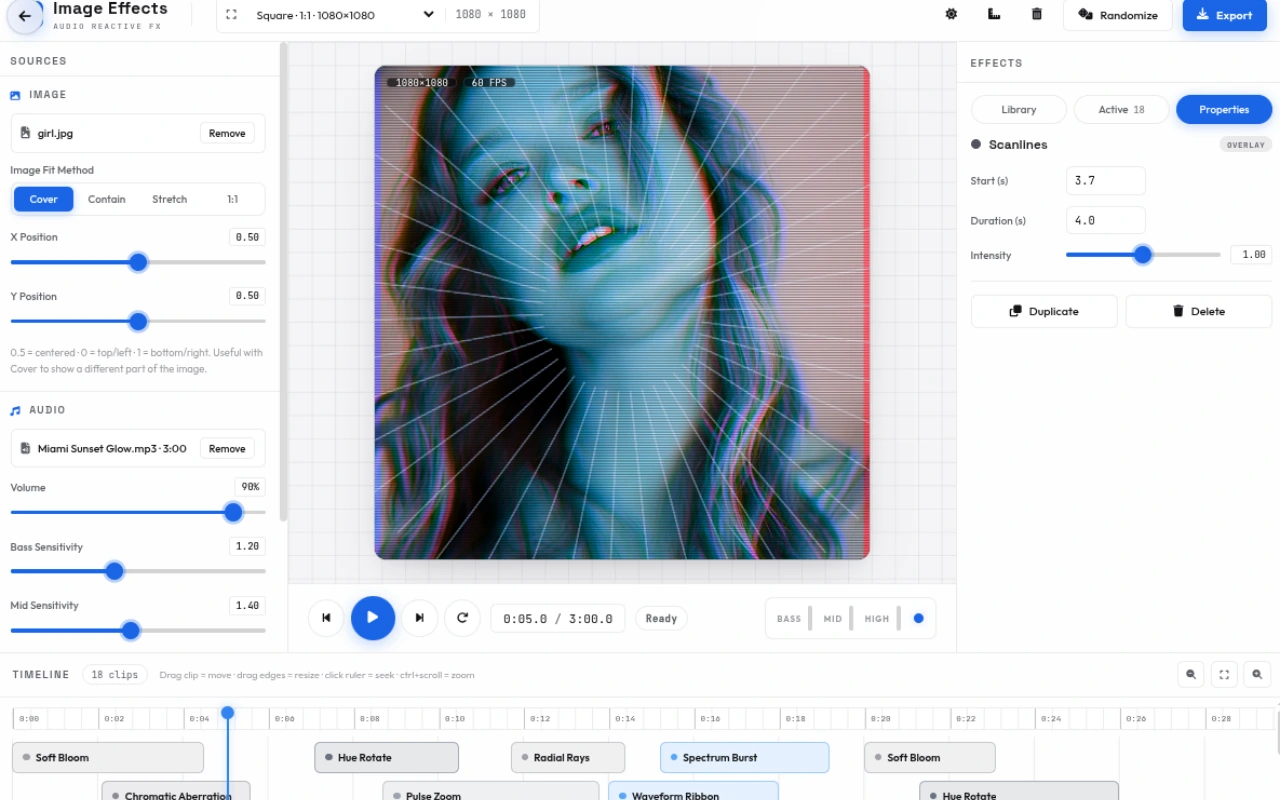The image size is (1280, 800).
Task: Click the Mid Sensitivity value 1.40
Action: click(247, 605)
